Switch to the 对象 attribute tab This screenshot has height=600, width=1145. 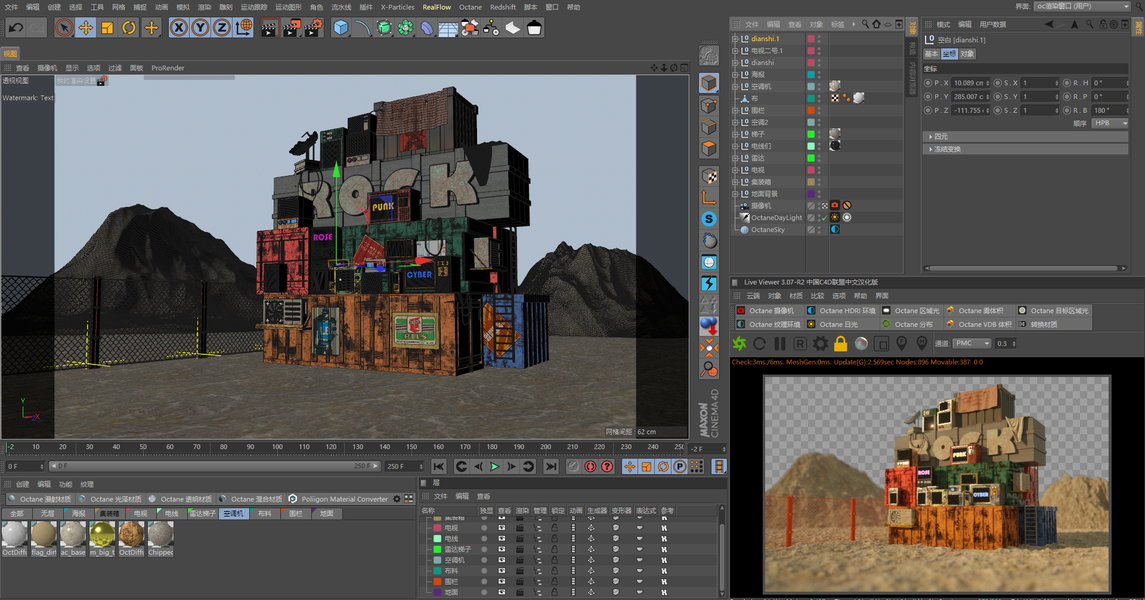point(967,54)
